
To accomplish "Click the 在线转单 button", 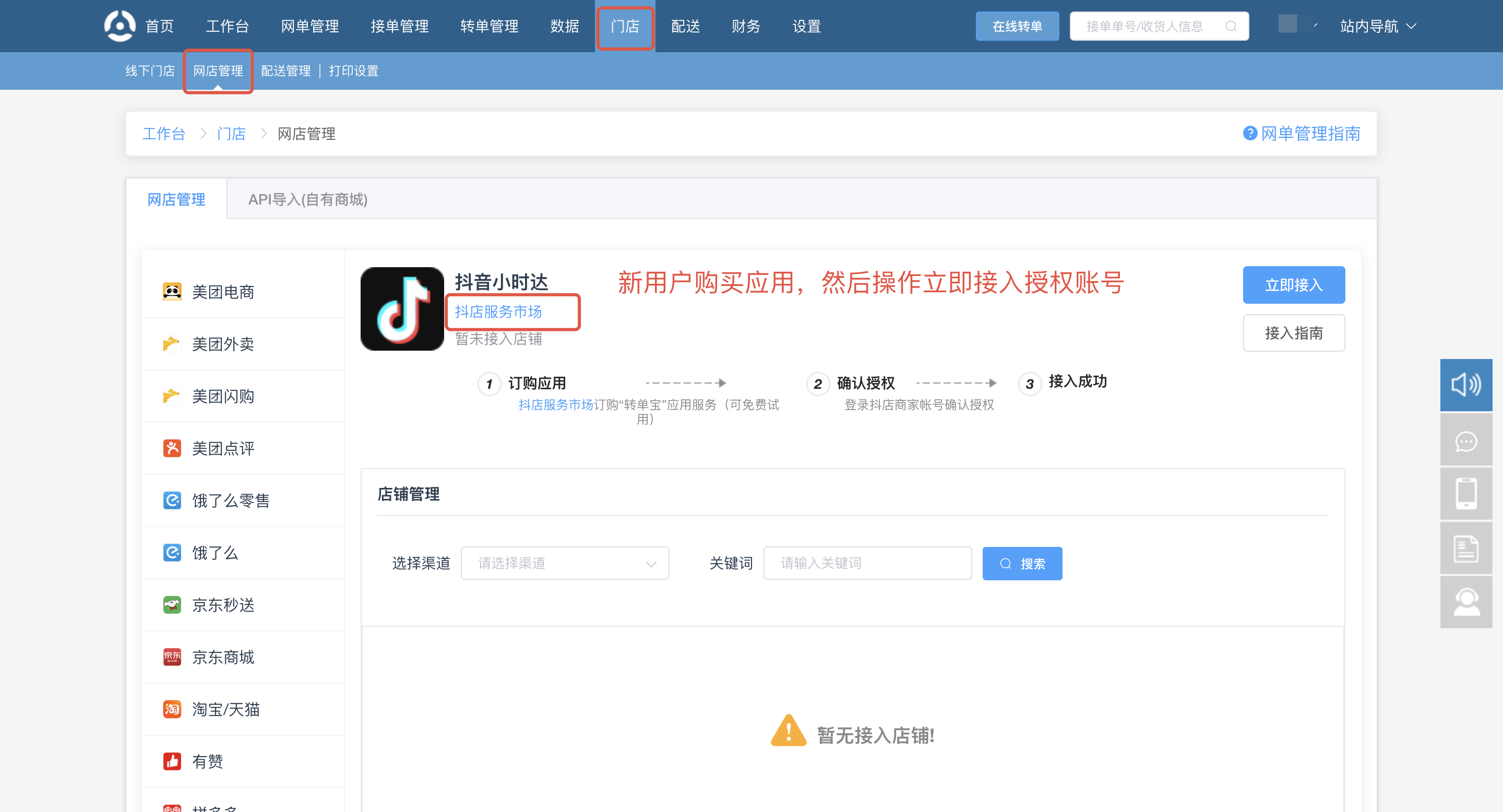I will point(1018,26).
